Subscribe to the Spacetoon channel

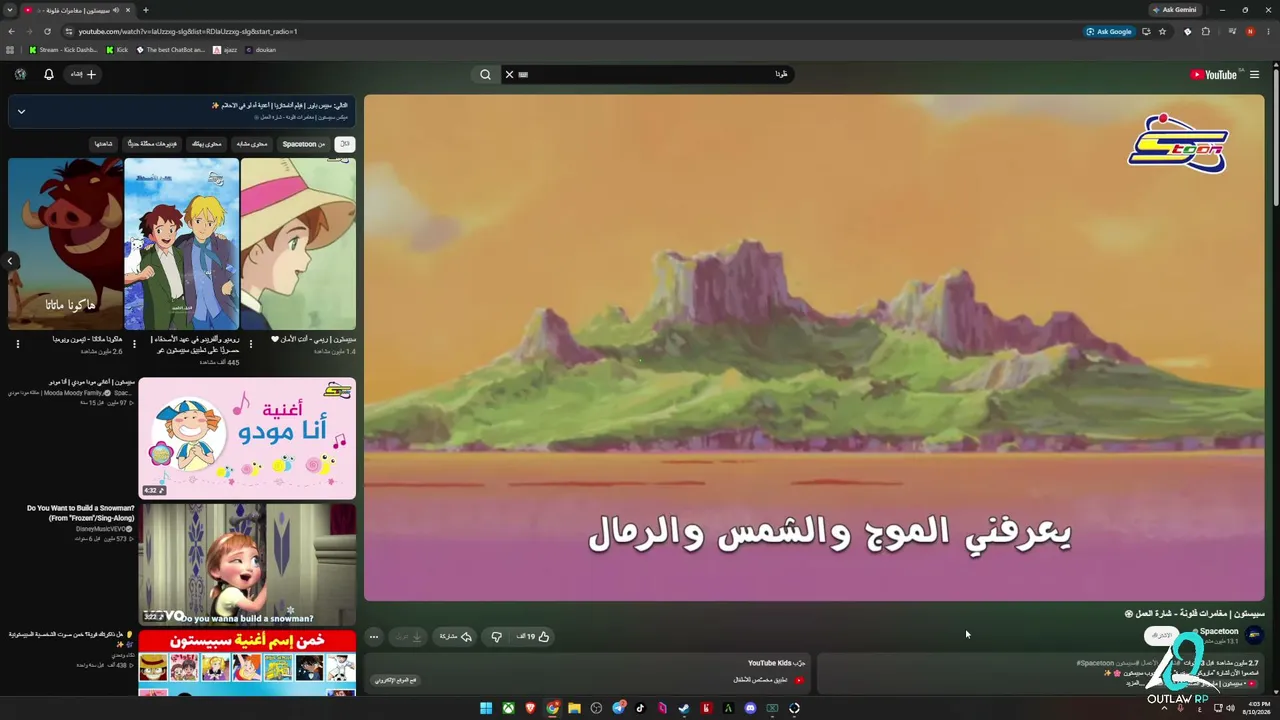pyautogui.click(x=1162, y=635)
